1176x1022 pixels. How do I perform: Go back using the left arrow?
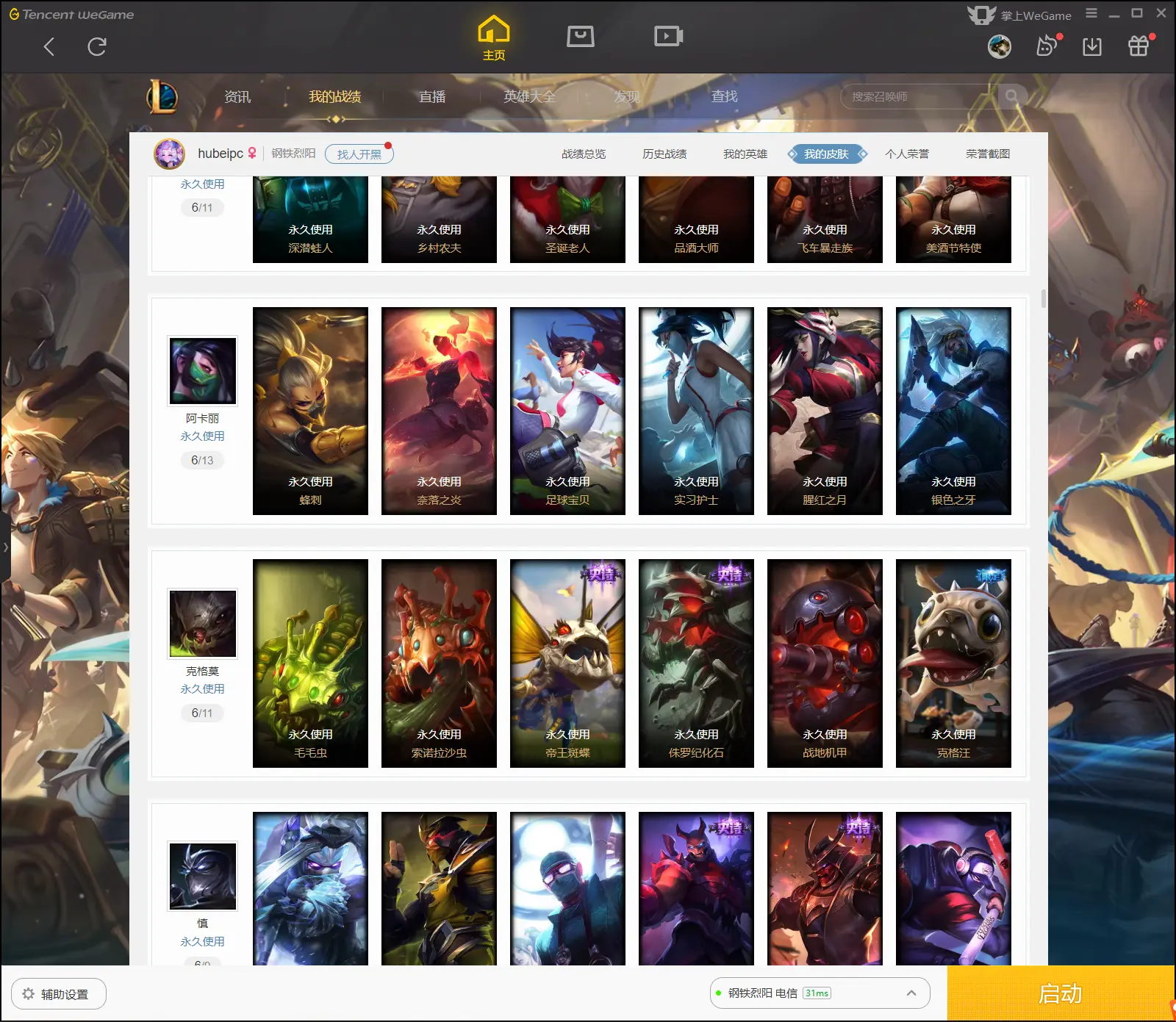49,47
